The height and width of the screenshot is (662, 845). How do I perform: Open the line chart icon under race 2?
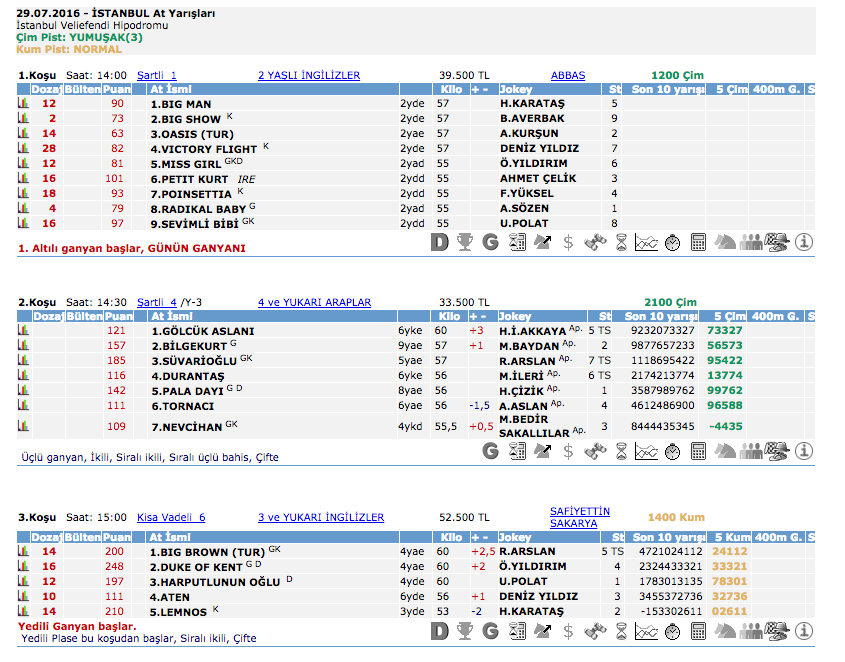647,451
